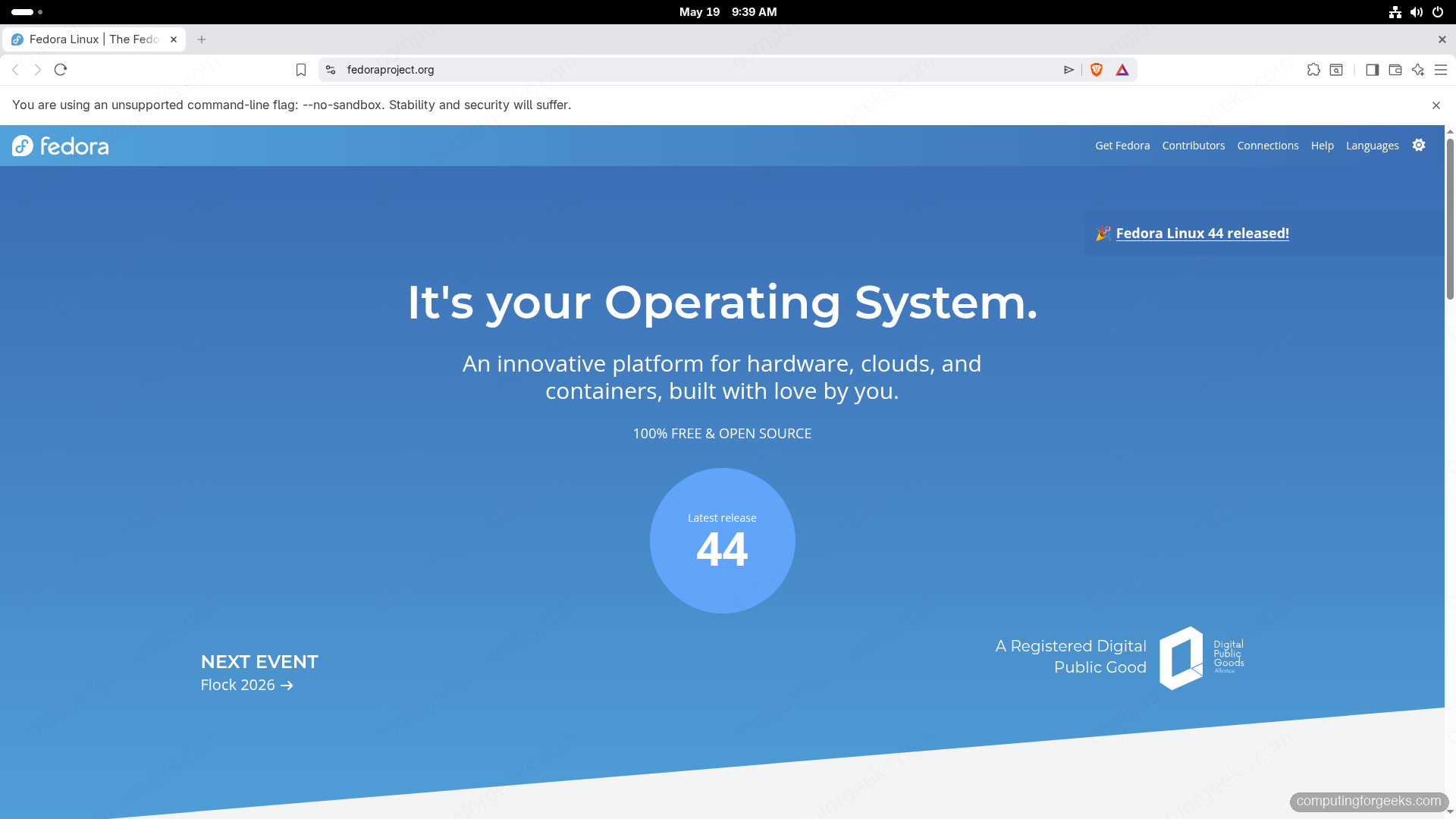Open Brave Shields lion icon

click(x=1097, y=70)
